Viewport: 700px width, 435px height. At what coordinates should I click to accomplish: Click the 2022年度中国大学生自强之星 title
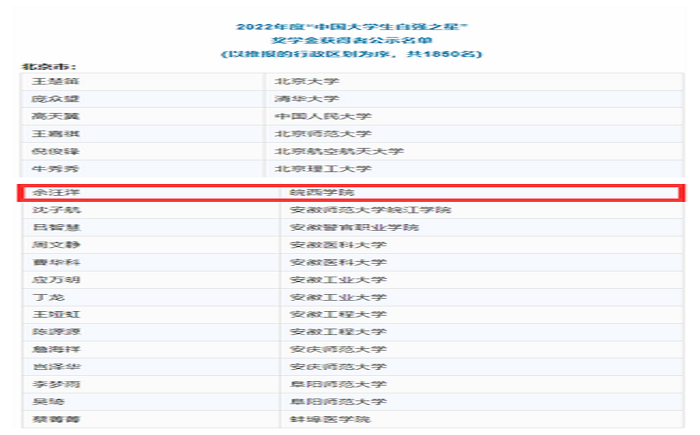click(x=350, y=22)
